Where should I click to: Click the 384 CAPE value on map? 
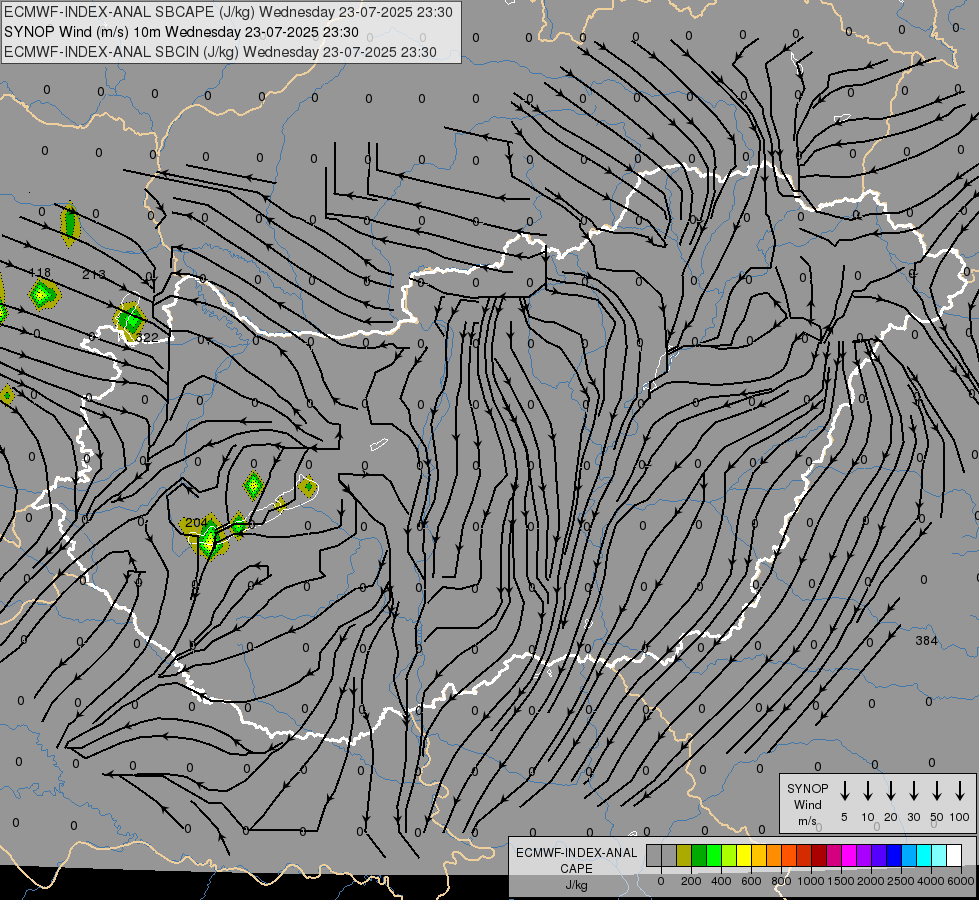[x=926, y=640]
